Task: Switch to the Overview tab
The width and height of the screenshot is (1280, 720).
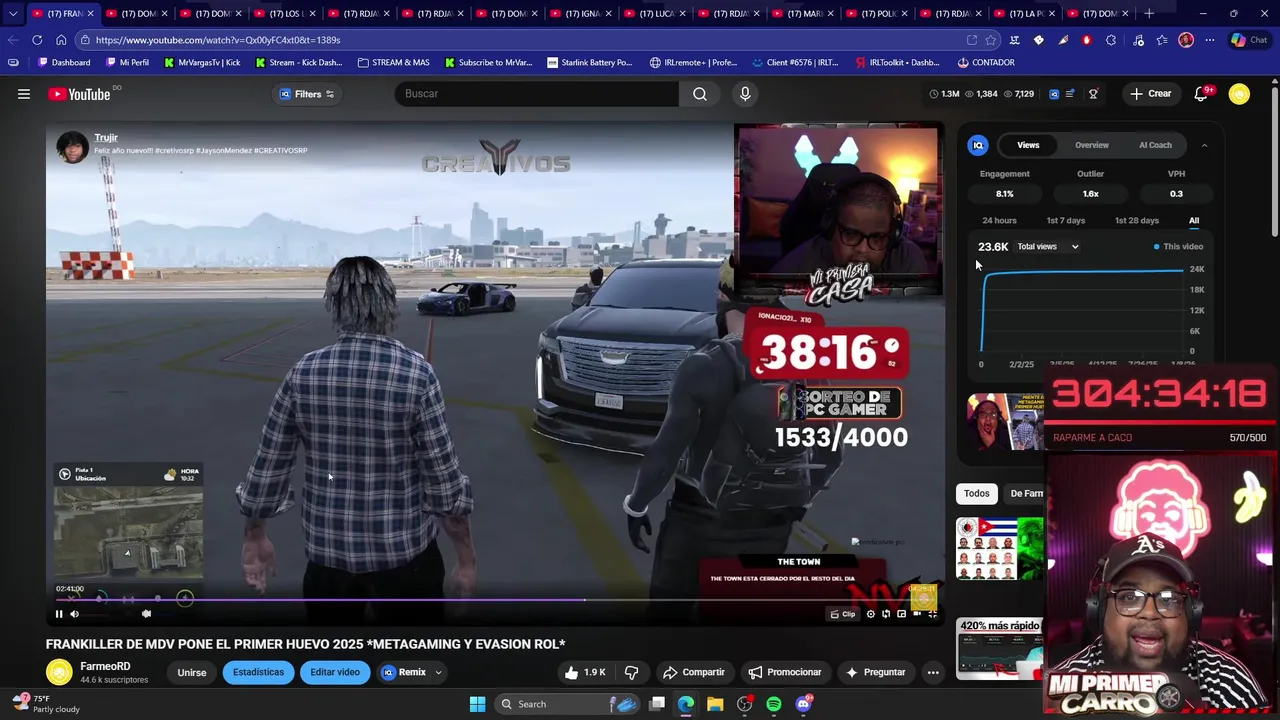Action: tap(1092, 145)
